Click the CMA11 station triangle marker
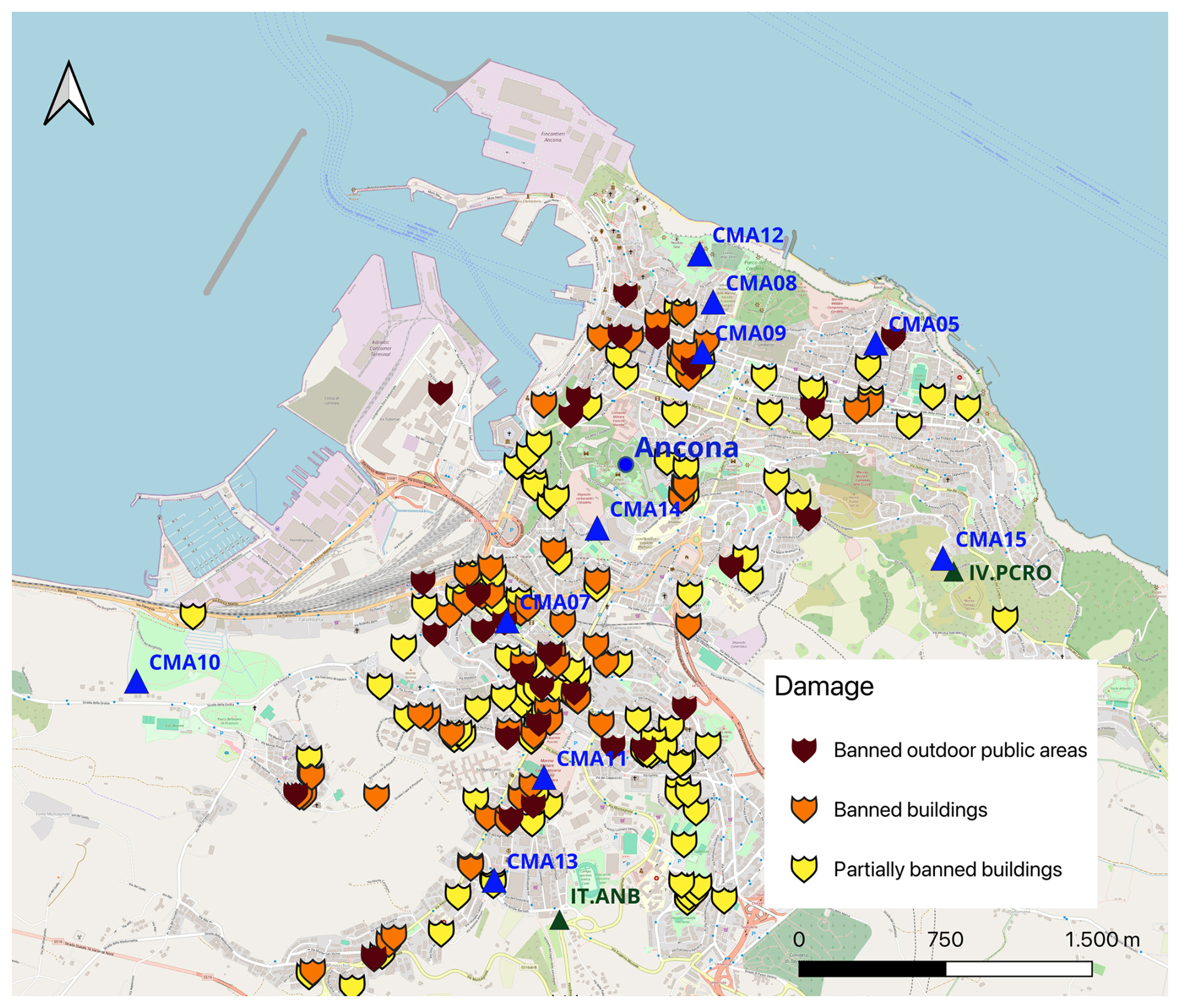The height and width of the screenshot is (1008, 1180). tap(544, 779)
